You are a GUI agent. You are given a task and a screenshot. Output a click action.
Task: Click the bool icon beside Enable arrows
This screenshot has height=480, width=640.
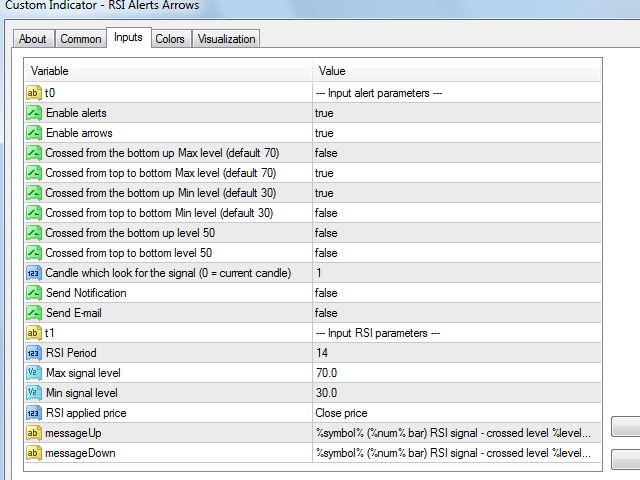click(34, 133)
